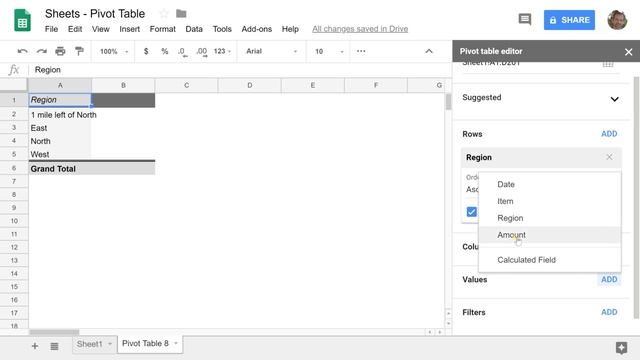Image resolution: width=640 pixels, height=360 pixels.
Task: Activate the paint format tool
Action: click(79, 51)
